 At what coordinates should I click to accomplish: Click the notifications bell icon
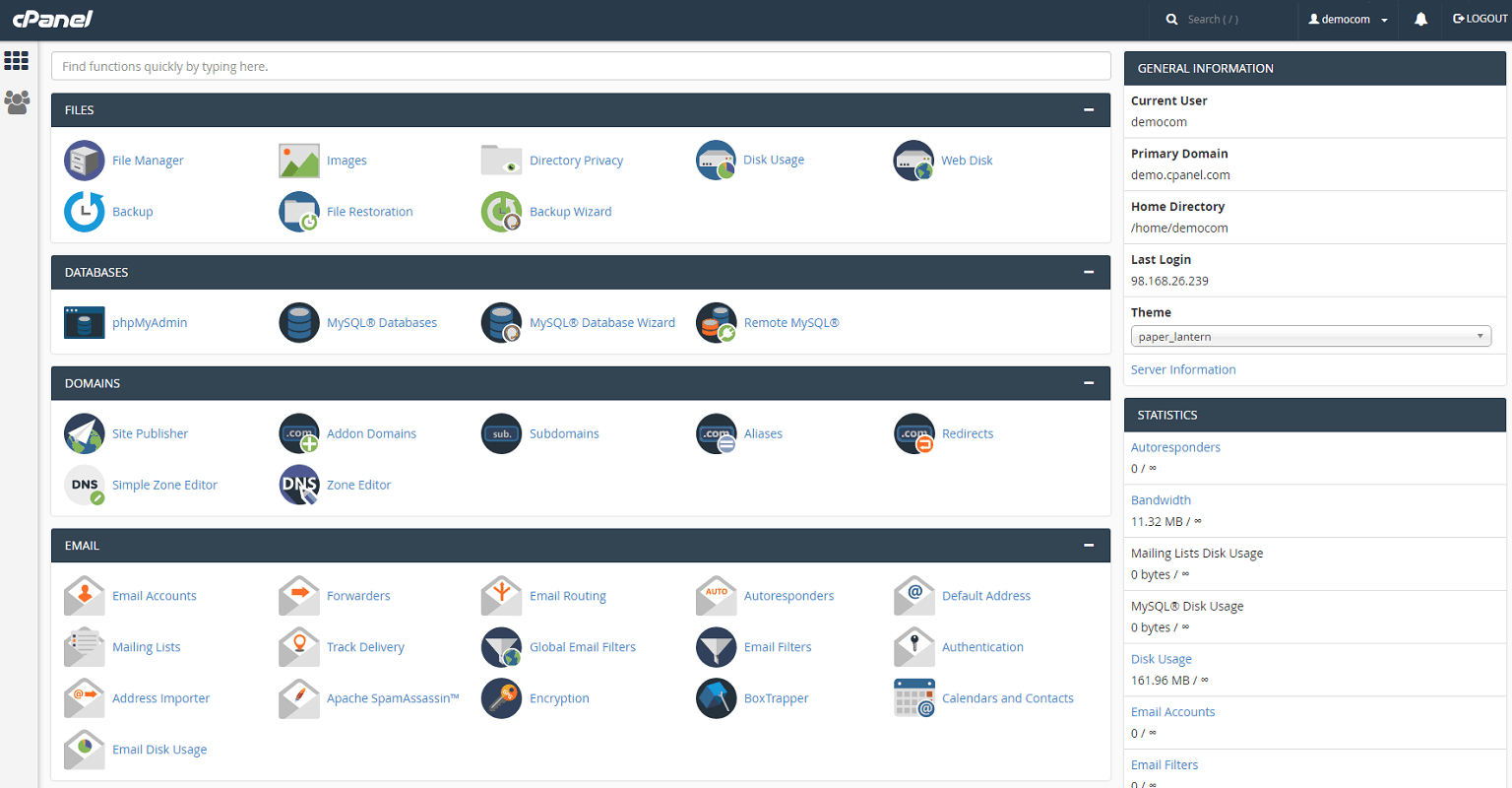coord(1420,19)
